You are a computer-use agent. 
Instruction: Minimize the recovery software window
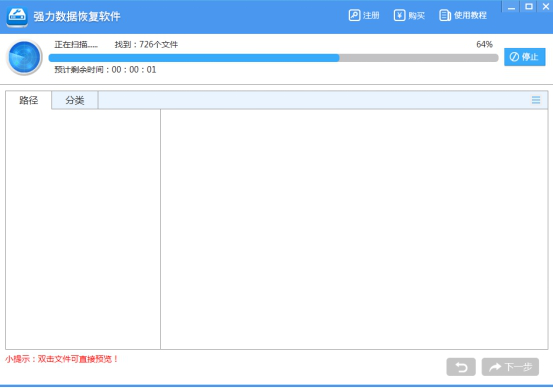[x=511, y=7]
